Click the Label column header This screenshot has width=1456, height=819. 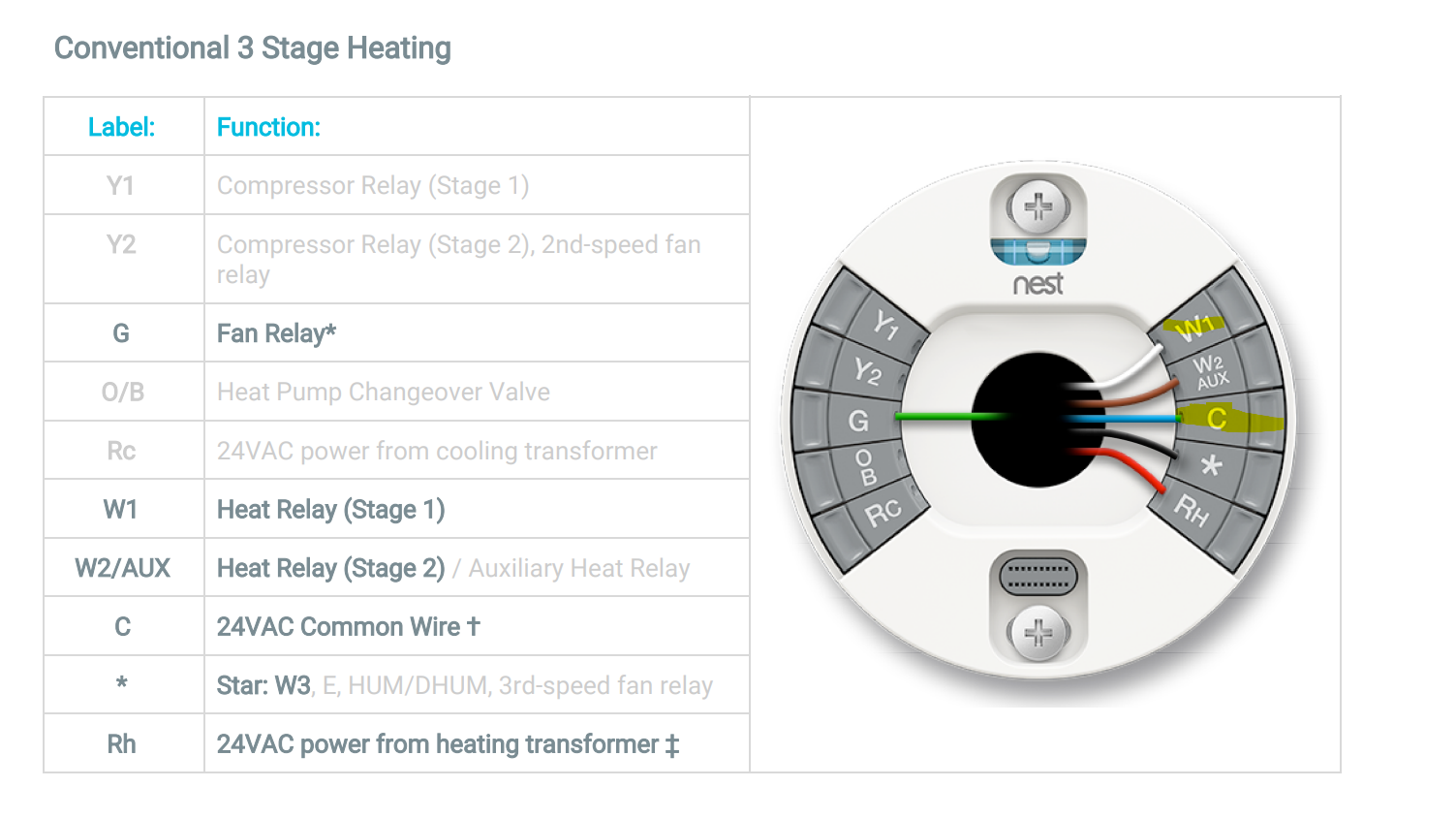pos(121,127)
